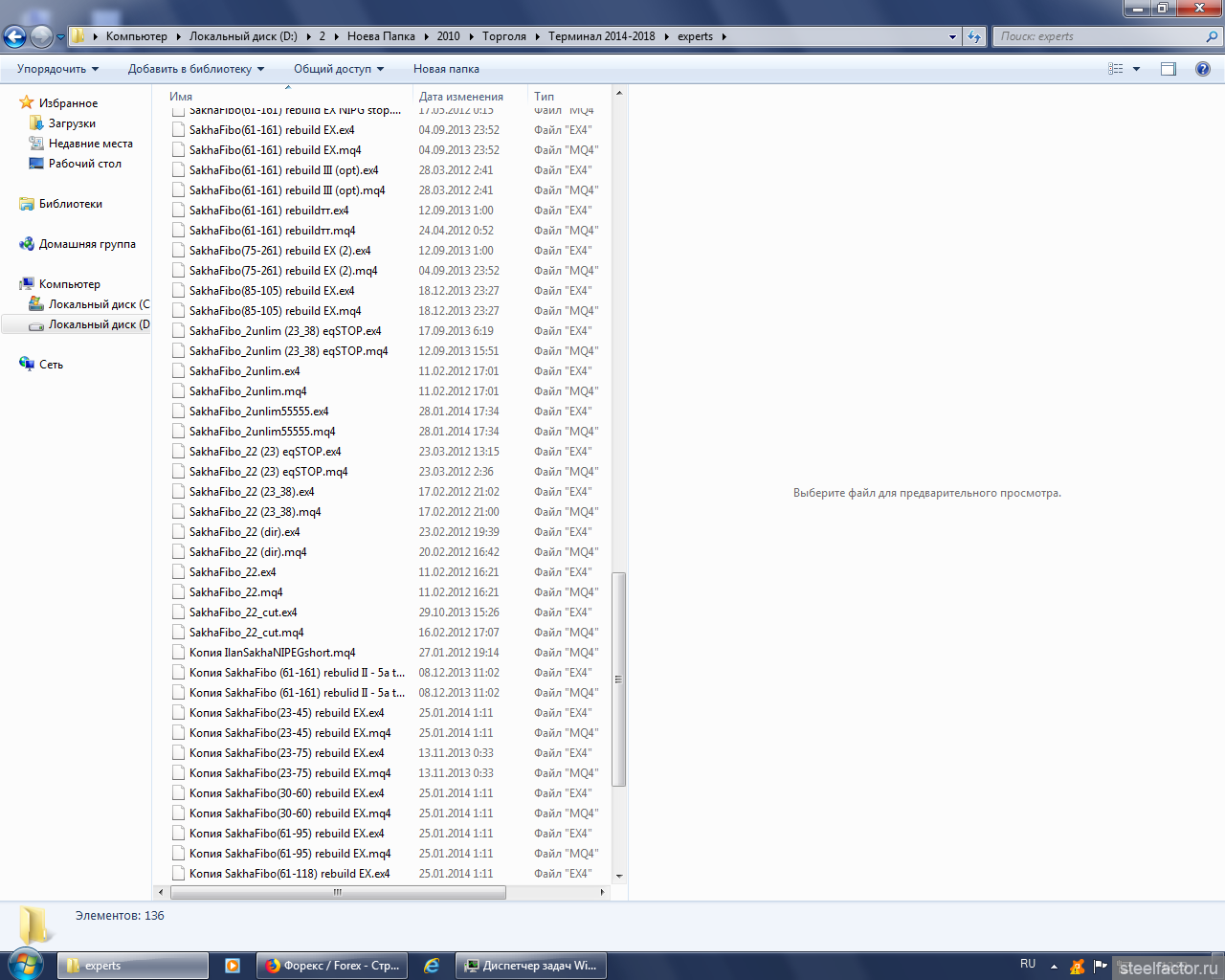
Task: Open Firefox Форекс window from taskbar
Action: click(332, 966)
